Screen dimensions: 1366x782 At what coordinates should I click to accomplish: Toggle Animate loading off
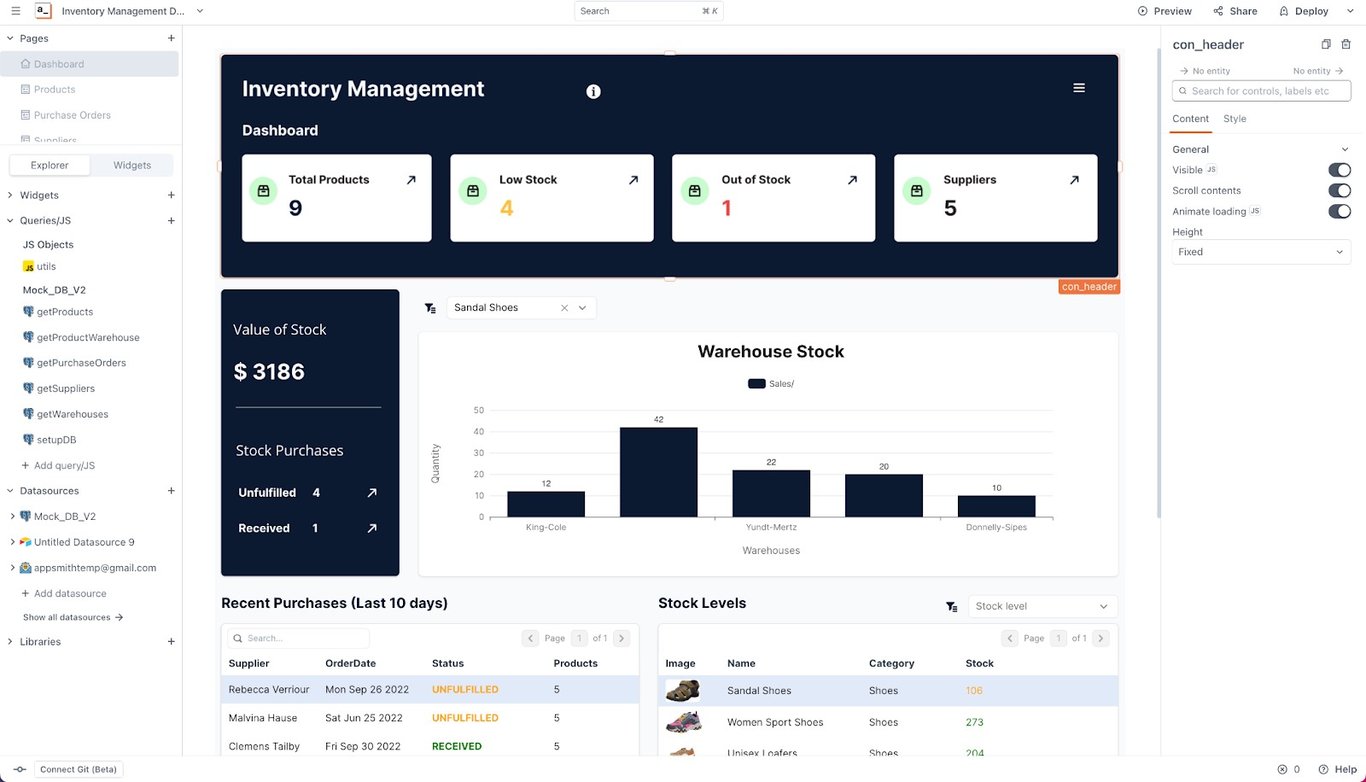1339,211
